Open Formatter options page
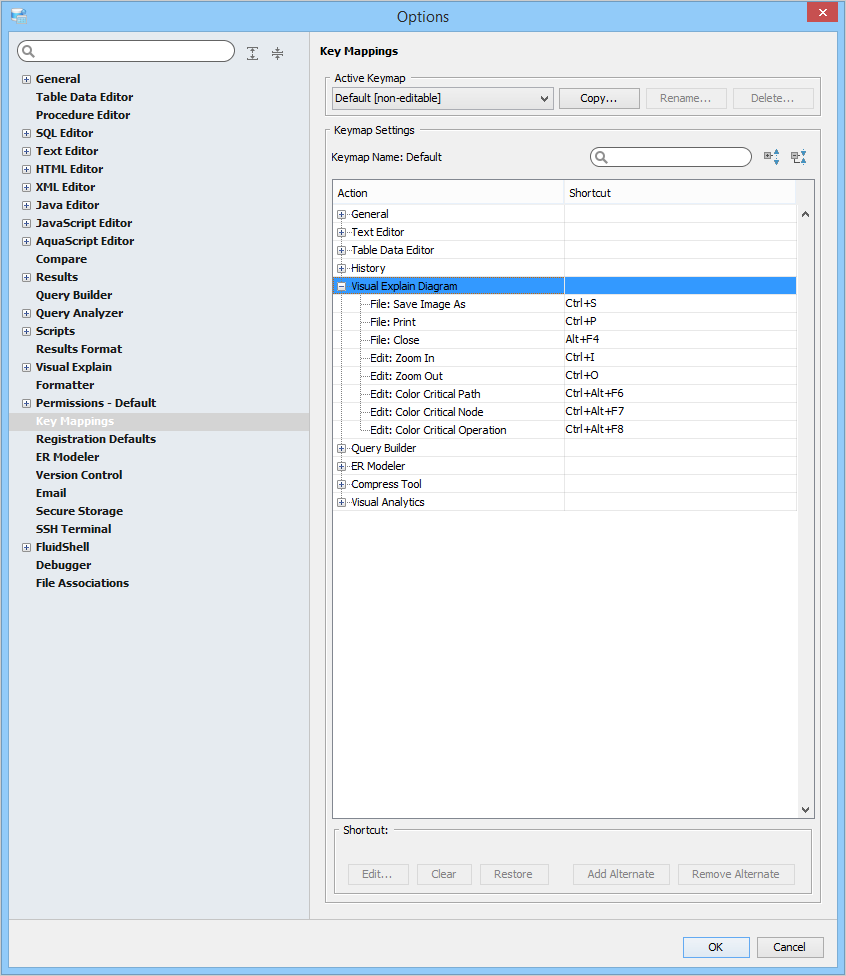The width and height of the screenshot is (846, 976). [x=65, y=385]
